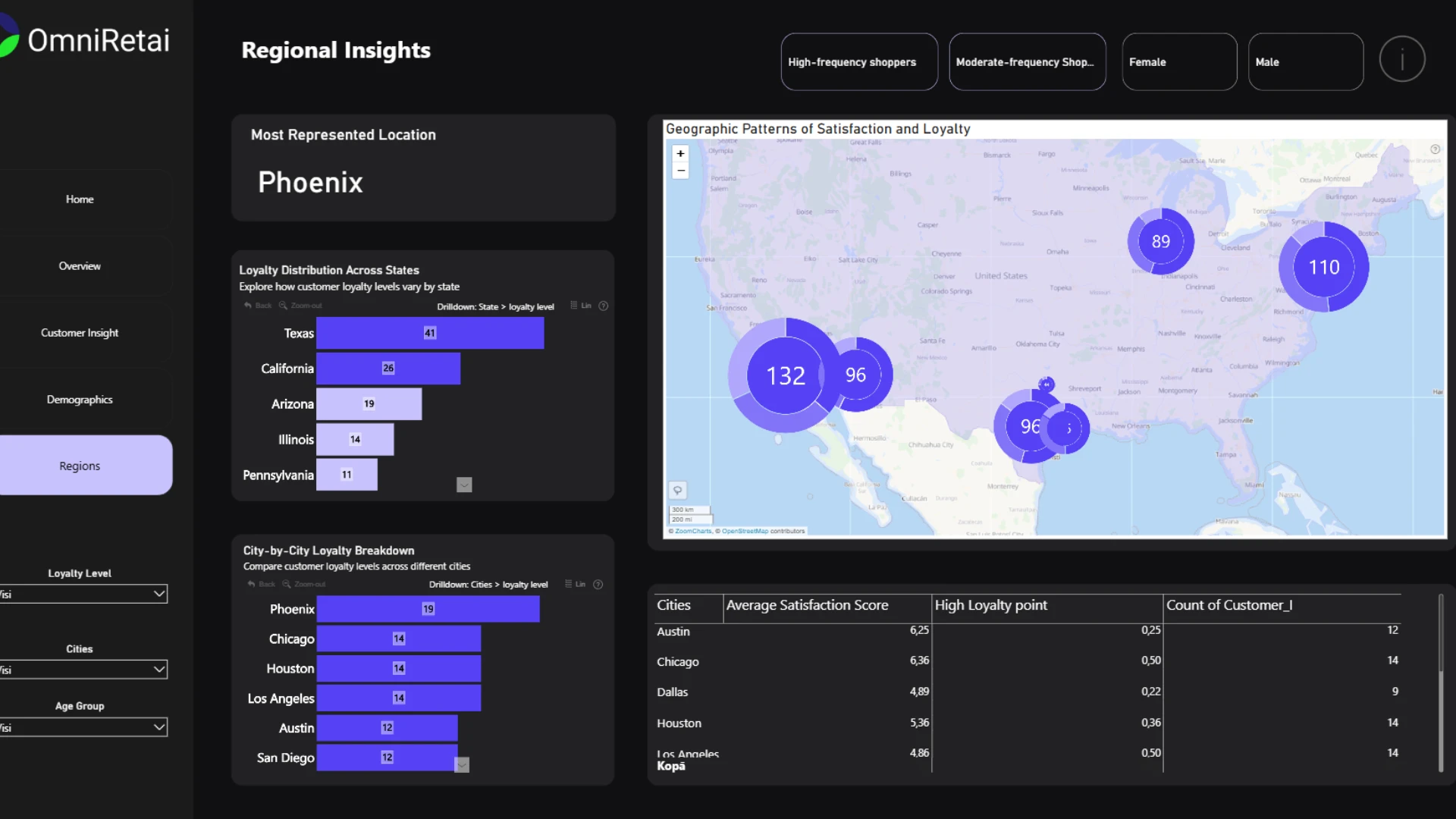
Task: Expand more cities with the down chevron
Action: pyautogui.click(x=462, y=764)
